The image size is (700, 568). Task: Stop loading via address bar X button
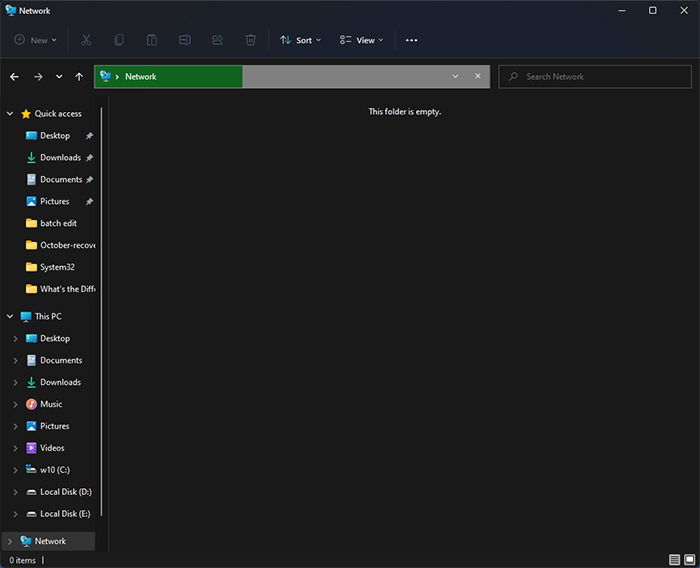(478, 76)
